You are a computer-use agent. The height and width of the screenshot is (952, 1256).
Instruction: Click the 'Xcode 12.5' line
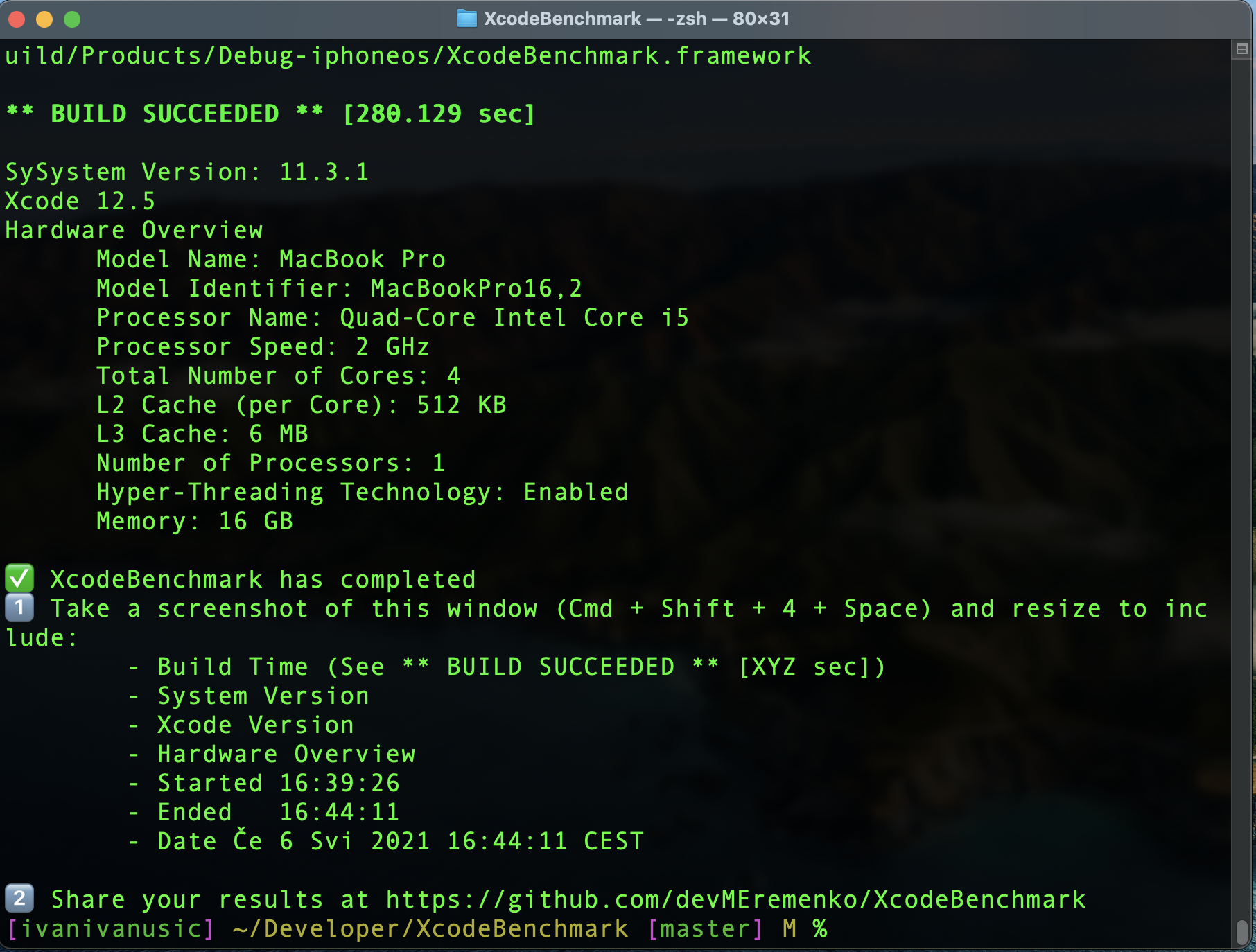pyautogui.click(x=80, y=201)
